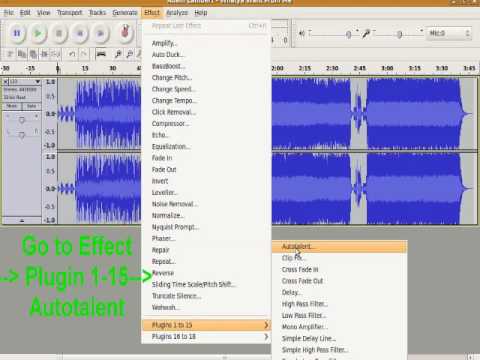Expand Plugins 16 to 18 submenu
The width and height of the screenshot is (480, 360).
206,336
